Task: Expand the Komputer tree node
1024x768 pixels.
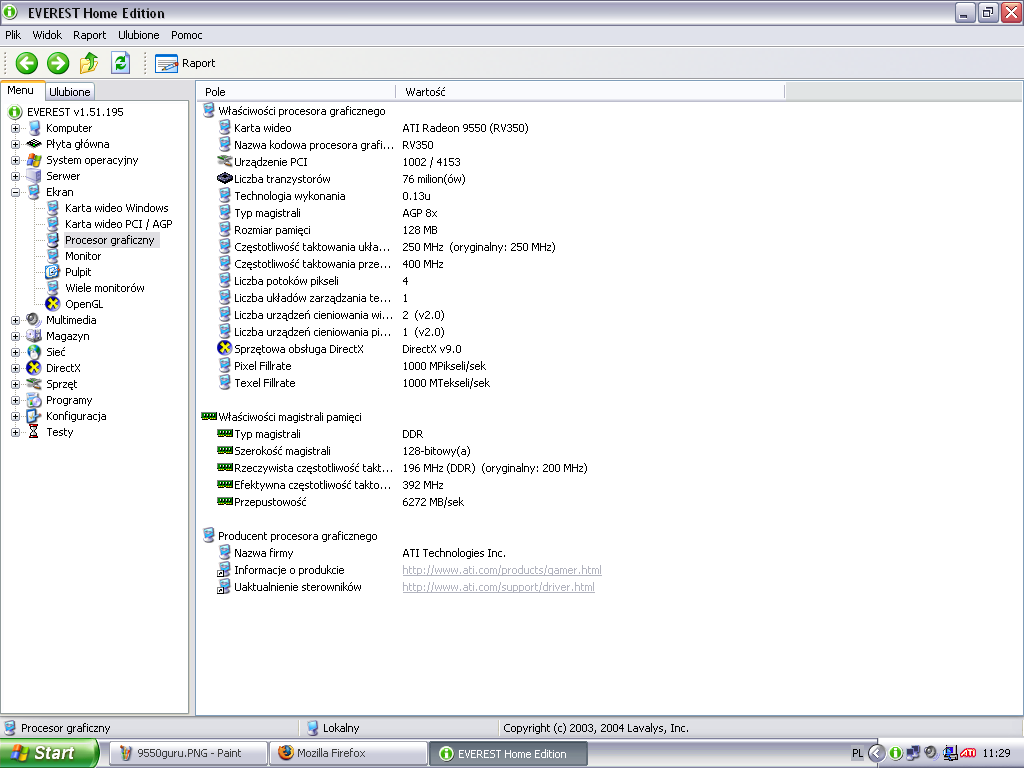Action: tap(16, 128)
